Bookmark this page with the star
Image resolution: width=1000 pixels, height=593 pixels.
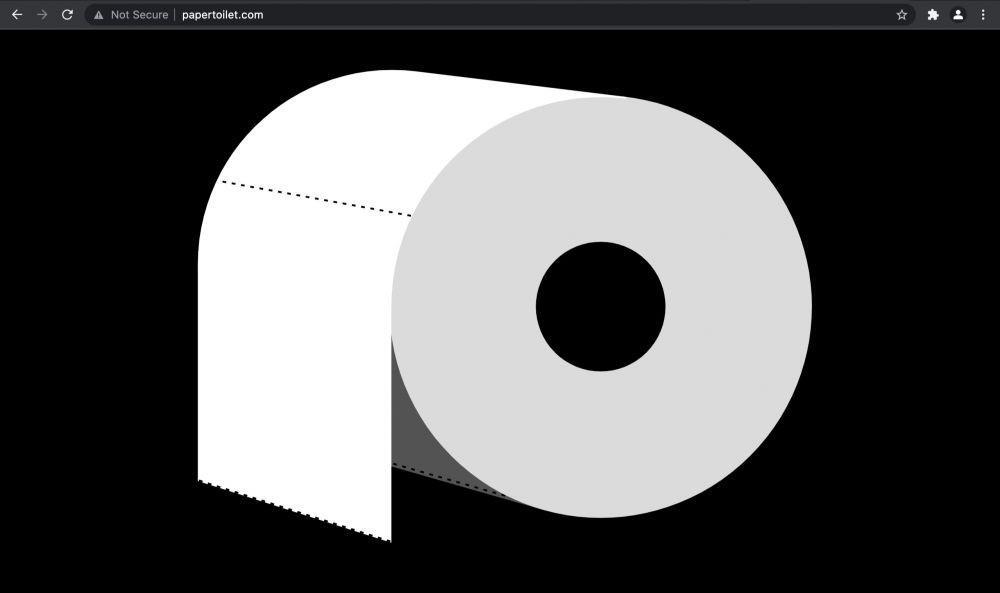901,15
